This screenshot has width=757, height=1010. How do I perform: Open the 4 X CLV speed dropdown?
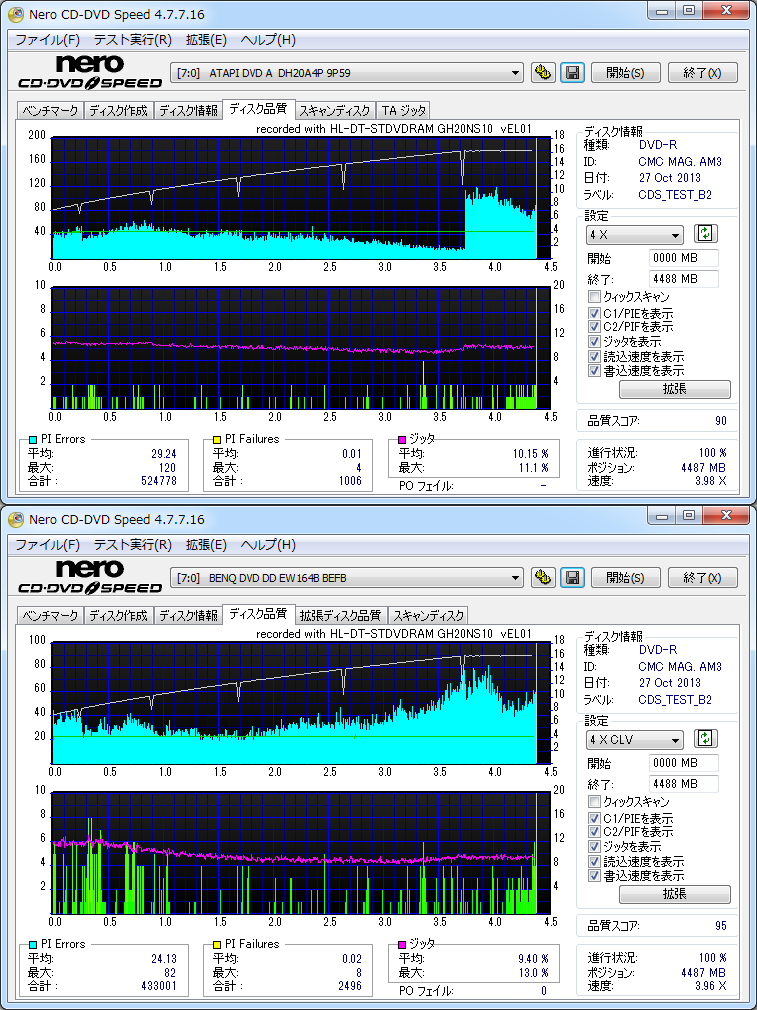point(634,739)
